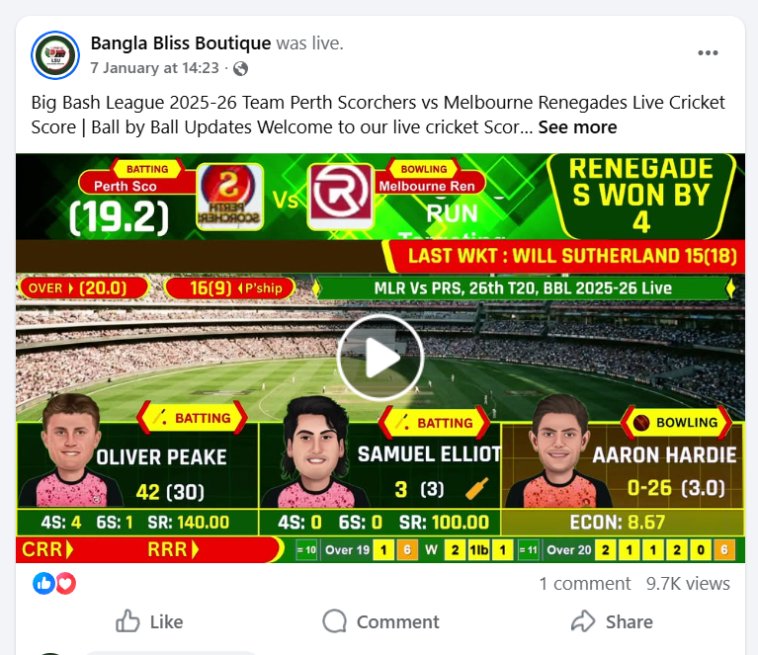Viewport: 758px width, 655px height.
Task: Expand post text with See more
Action: [x=578, y=128]
